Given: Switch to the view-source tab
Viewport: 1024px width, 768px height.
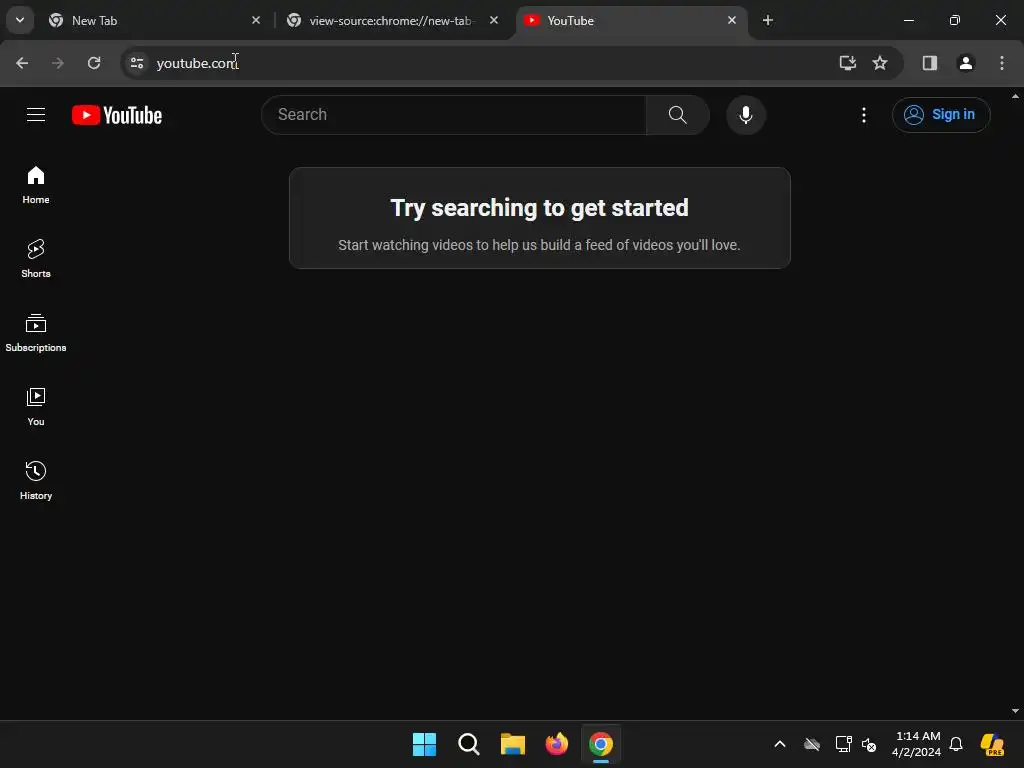Looking at the screenshot, I should [392, 20].
